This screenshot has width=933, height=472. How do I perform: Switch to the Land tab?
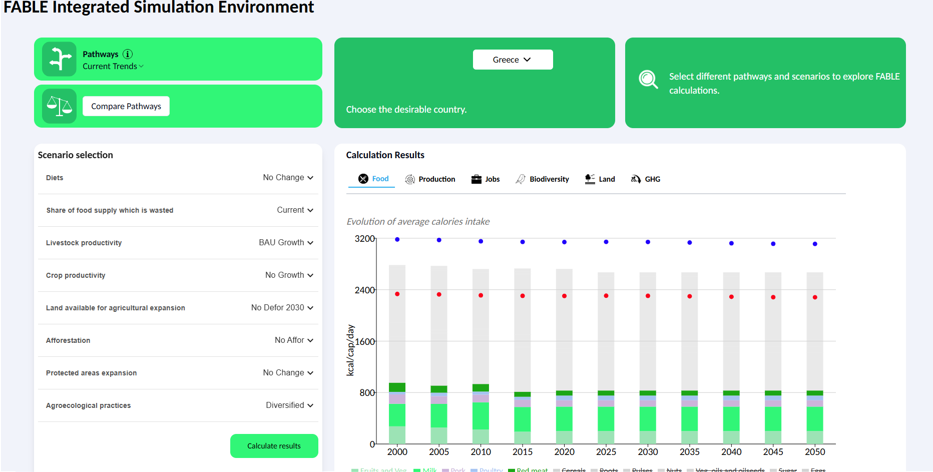[600, 179]
